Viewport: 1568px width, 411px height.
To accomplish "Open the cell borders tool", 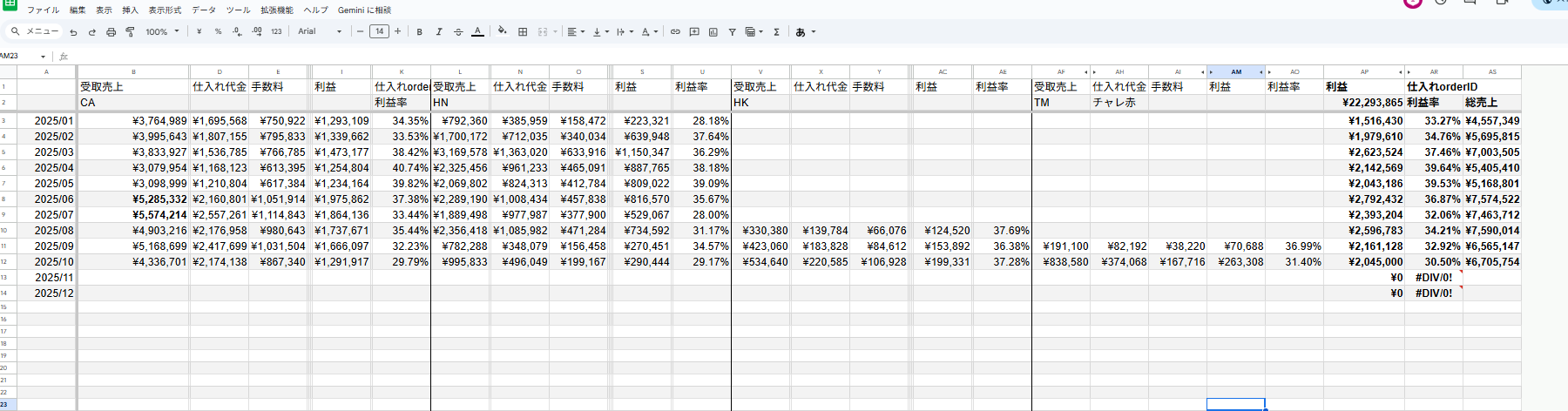I will [523, 32].
